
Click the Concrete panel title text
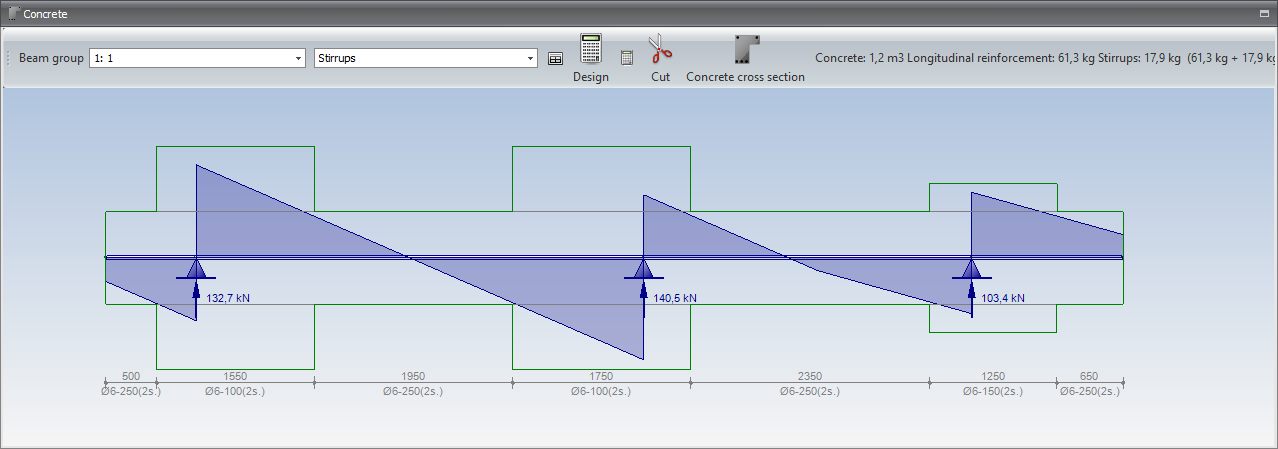pos(46,15)
